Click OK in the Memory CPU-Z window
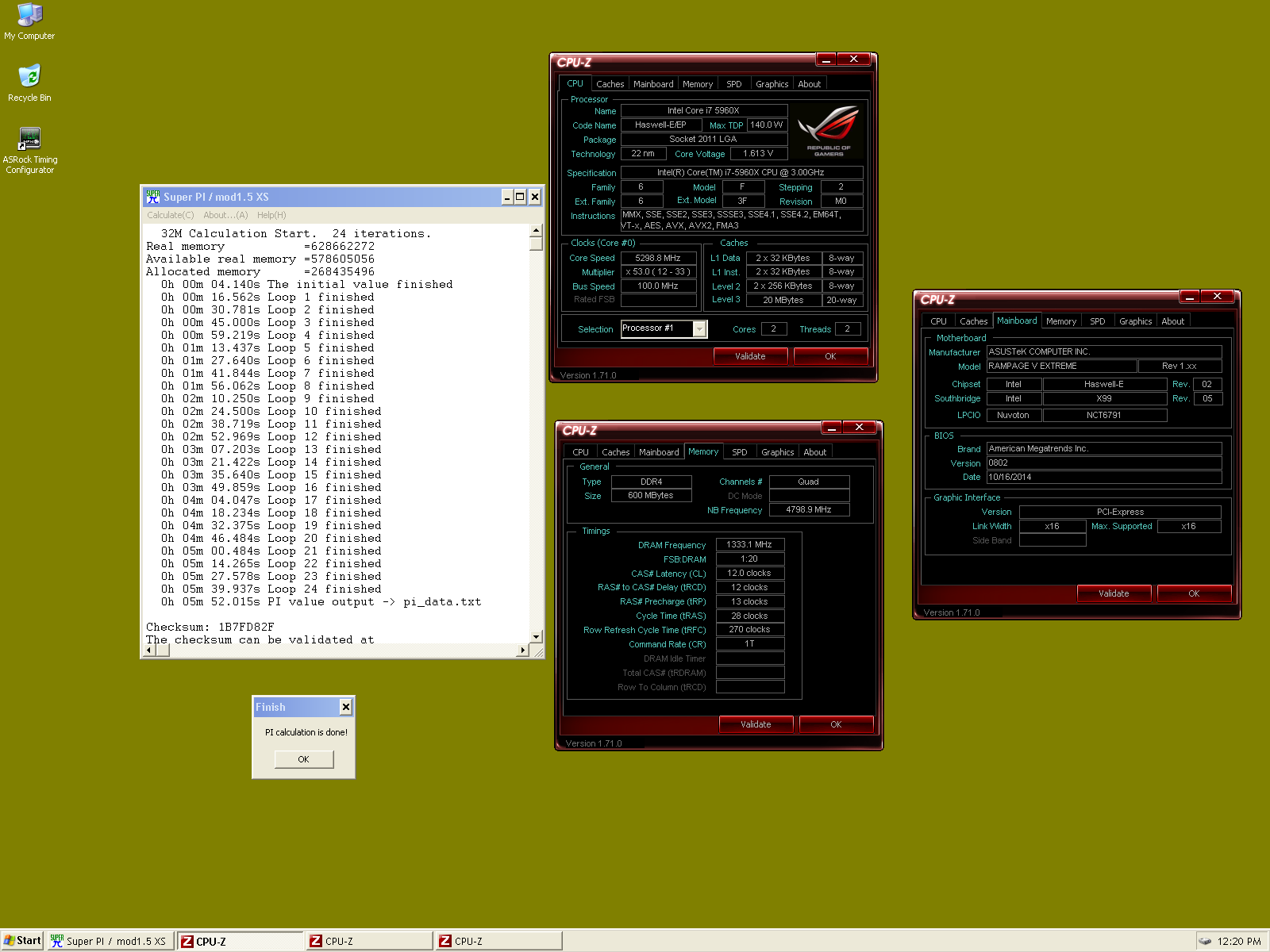1270x952 pixels. coord(836,724)
